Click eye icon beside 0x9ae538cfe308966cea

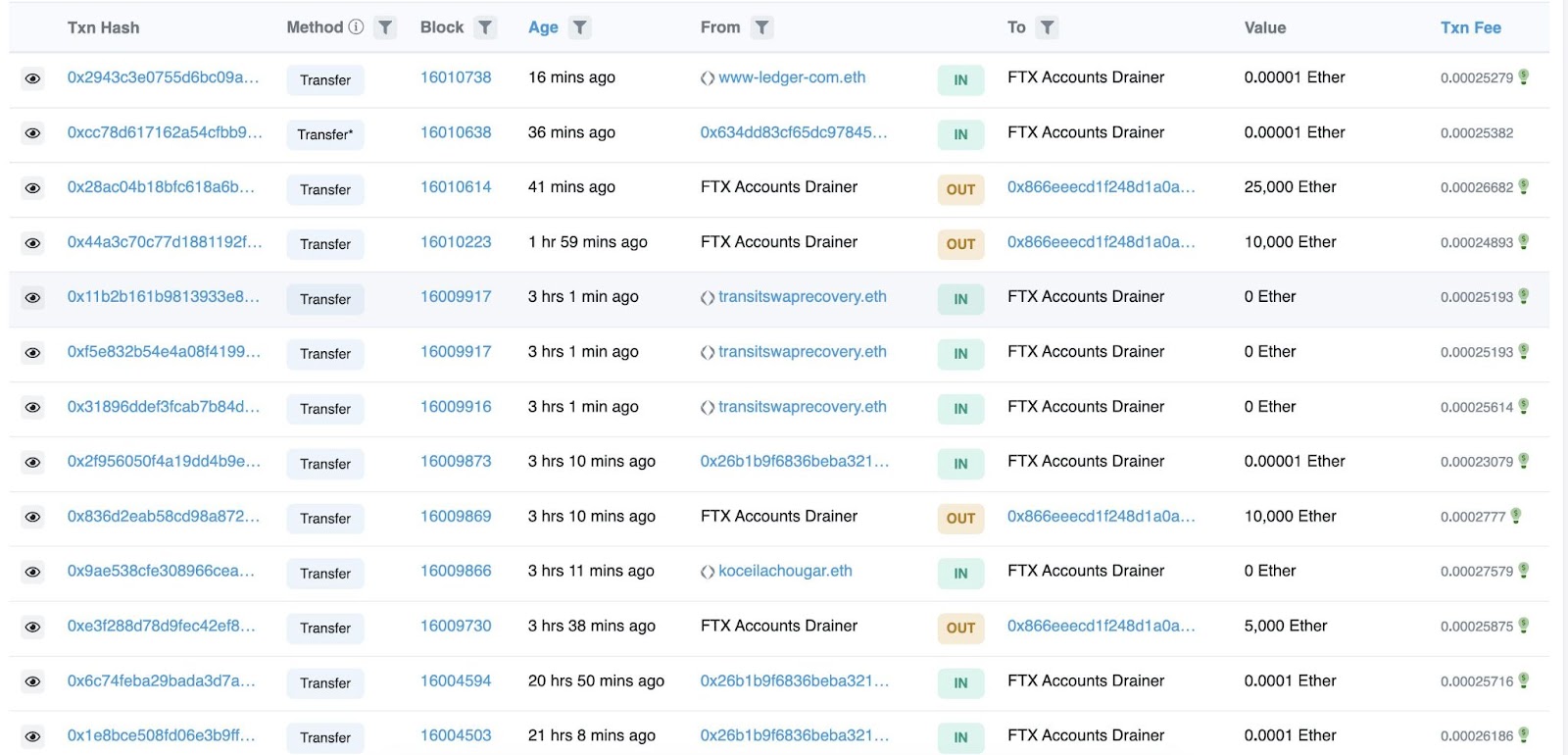click(x=32, y=573)
